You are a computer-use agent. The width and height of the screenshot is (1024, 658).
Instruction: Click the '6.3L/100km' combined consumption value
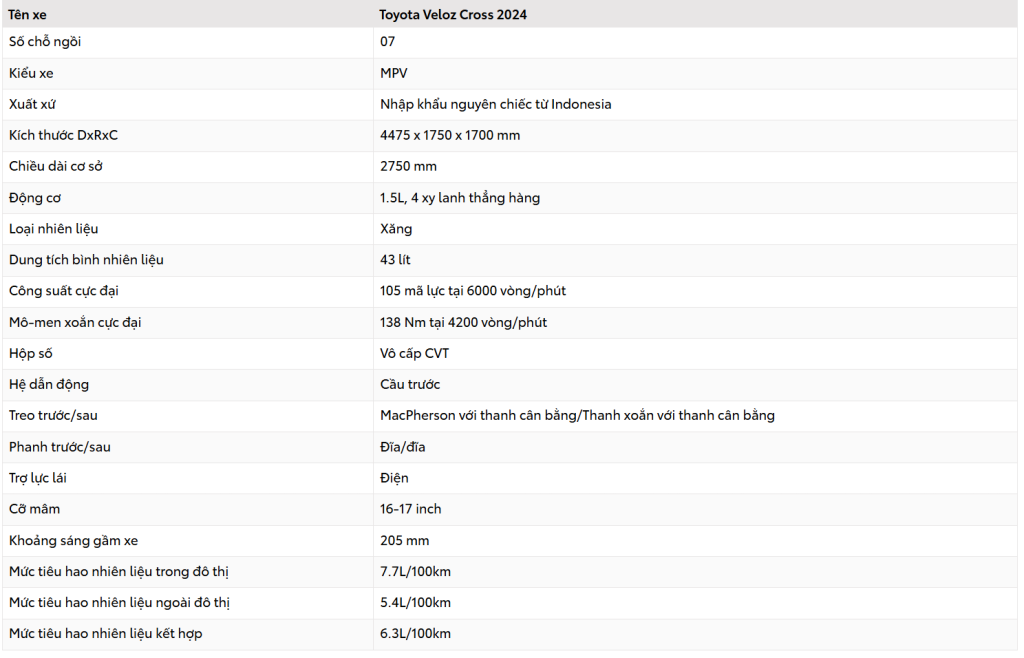[x=416, y=634]
